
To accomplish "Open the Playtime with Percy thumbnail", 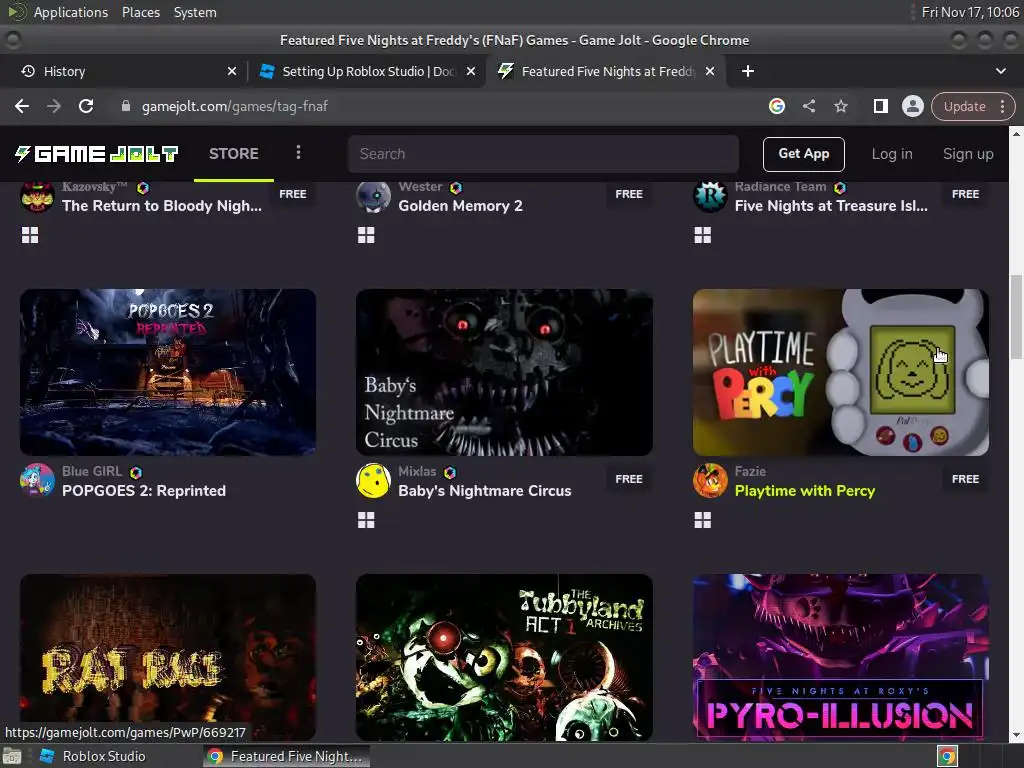I will pos(840,372).
